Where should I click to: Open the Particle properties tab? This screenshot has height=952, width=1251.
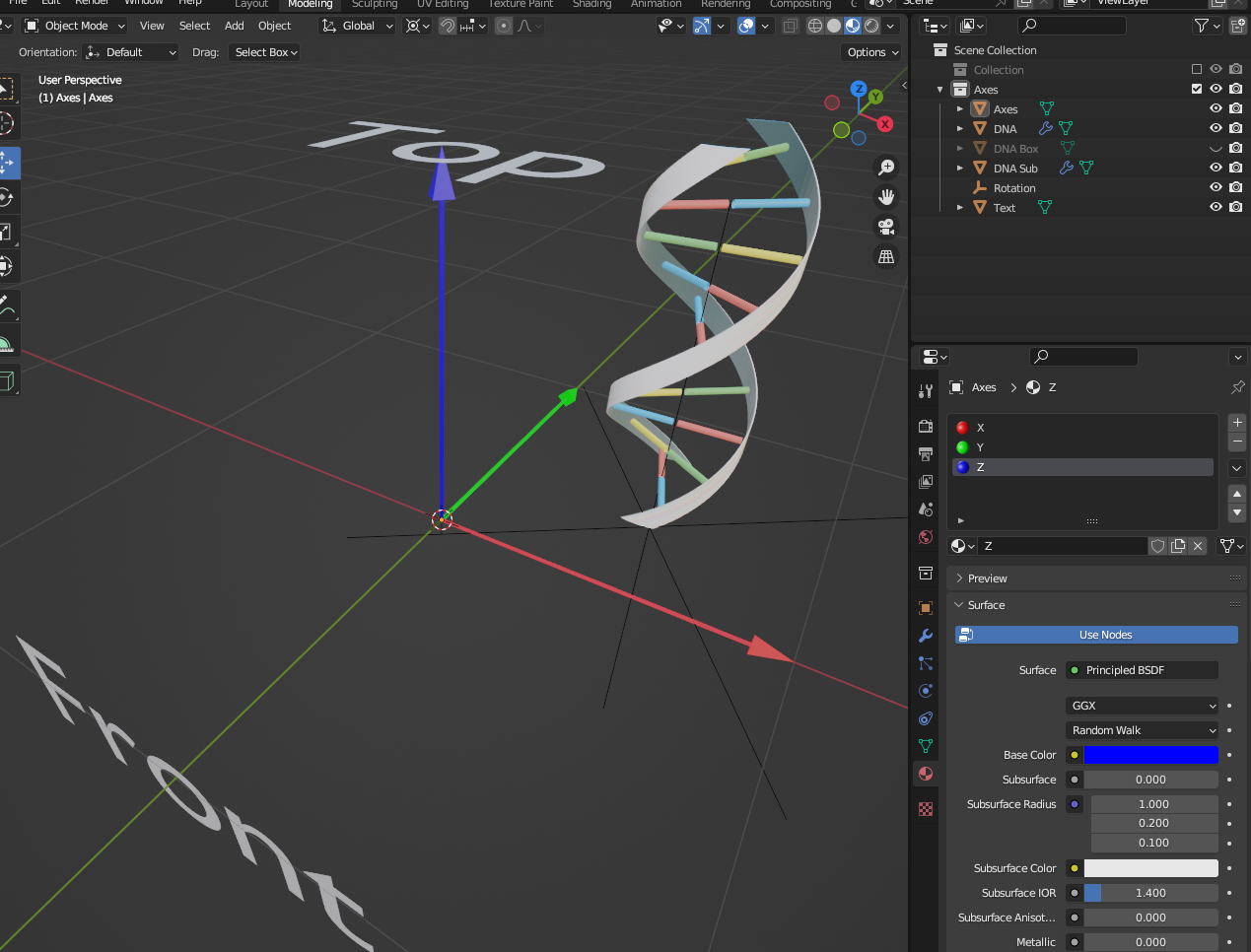[925, 663]
